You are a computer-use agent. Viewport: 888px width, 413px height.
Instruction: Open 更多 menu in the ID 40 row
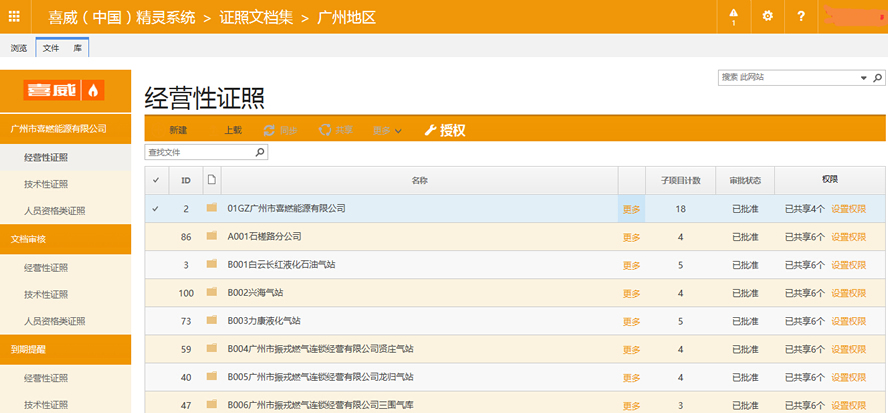(631, 377)
